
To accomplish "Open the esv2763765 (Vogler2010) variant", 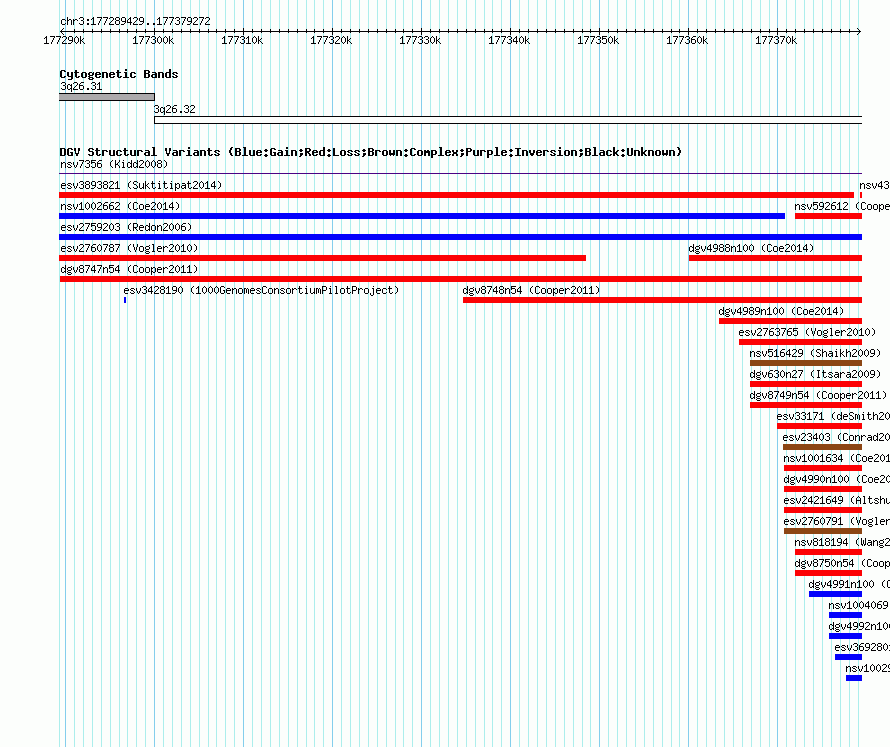I will point(807,332).
